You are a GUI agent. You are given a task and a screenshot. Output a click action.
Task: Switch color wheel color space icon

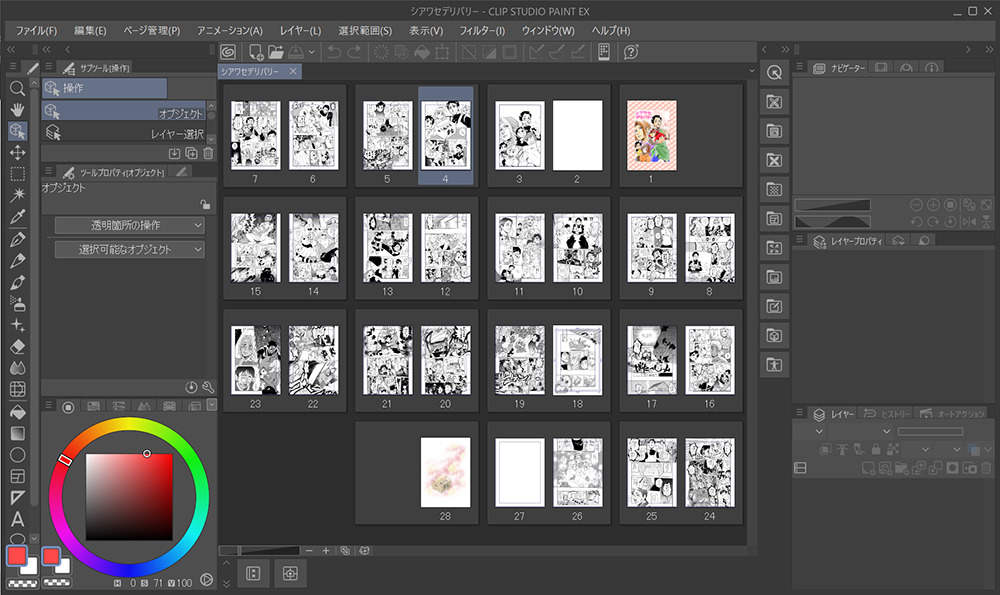click(x=207, y=580)
